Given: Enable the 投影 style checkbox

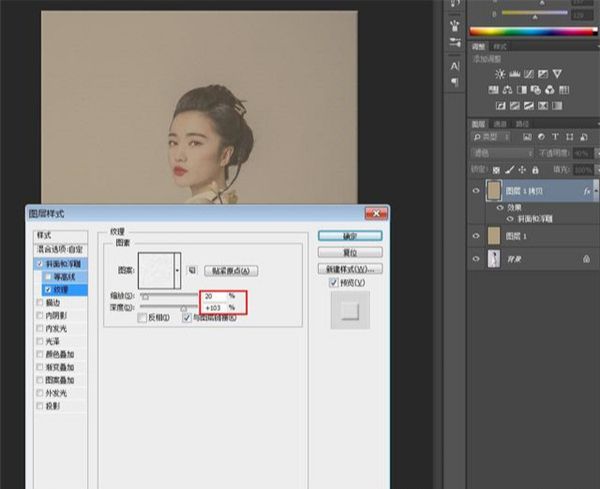Looking at the screenshot, I should click(x=39, y=406).
